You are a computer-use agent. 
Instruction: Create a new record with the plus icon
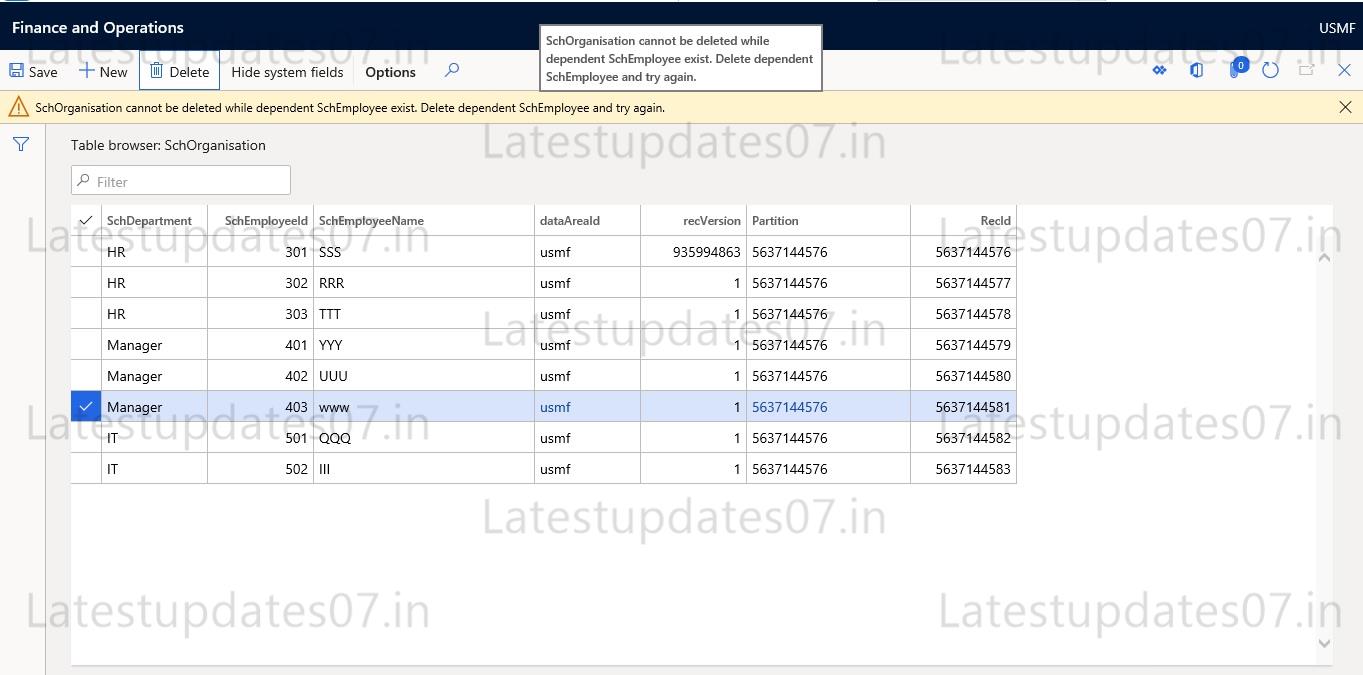pyautogui.click(x=103, y=71)
